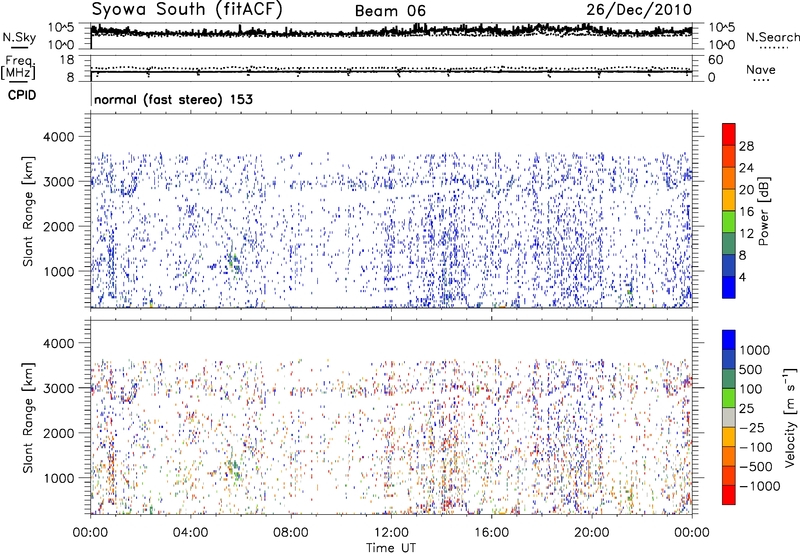800x554 pixels.
Task: Click the yellow-orange Power colorbar segment
Action: (x=729, y=200)
